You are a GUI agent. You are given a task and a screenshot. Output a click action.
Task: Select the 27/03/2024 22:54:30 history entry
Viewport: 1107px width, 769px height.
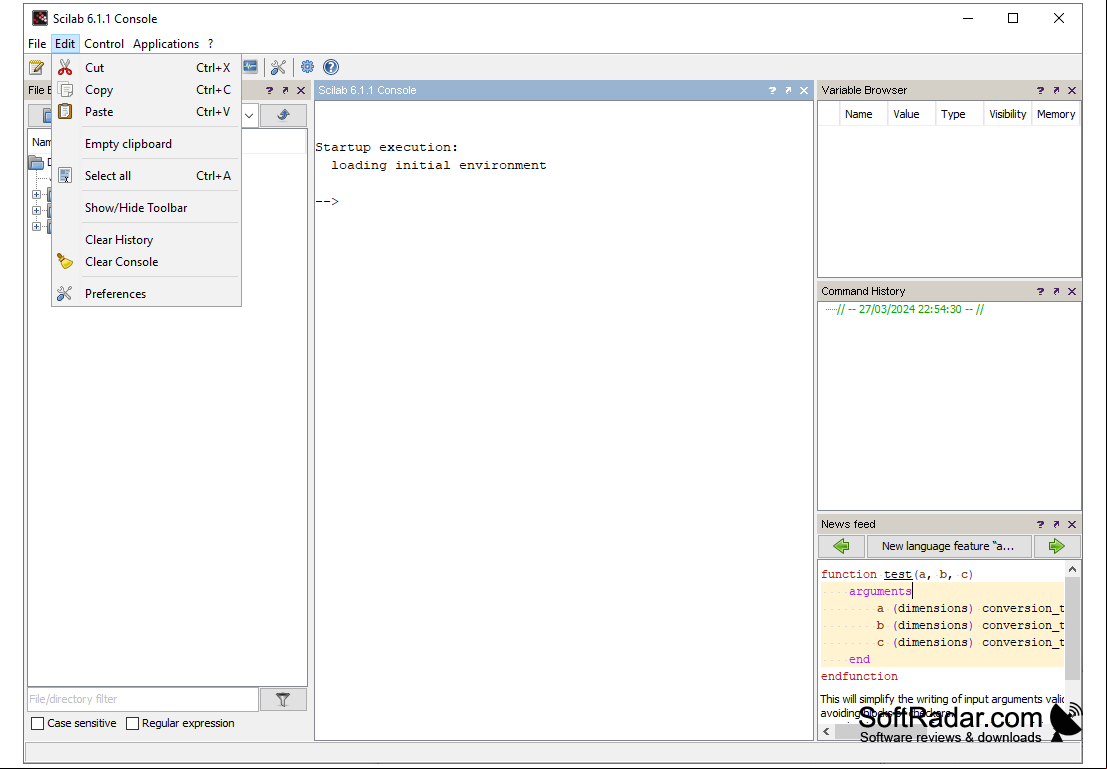(910, 309)
